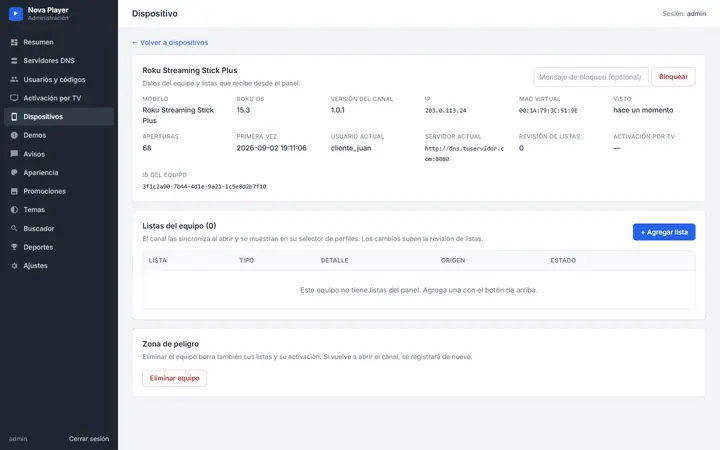
Task: Click the Demos clock icon
Action: click(x=14, y=135)
